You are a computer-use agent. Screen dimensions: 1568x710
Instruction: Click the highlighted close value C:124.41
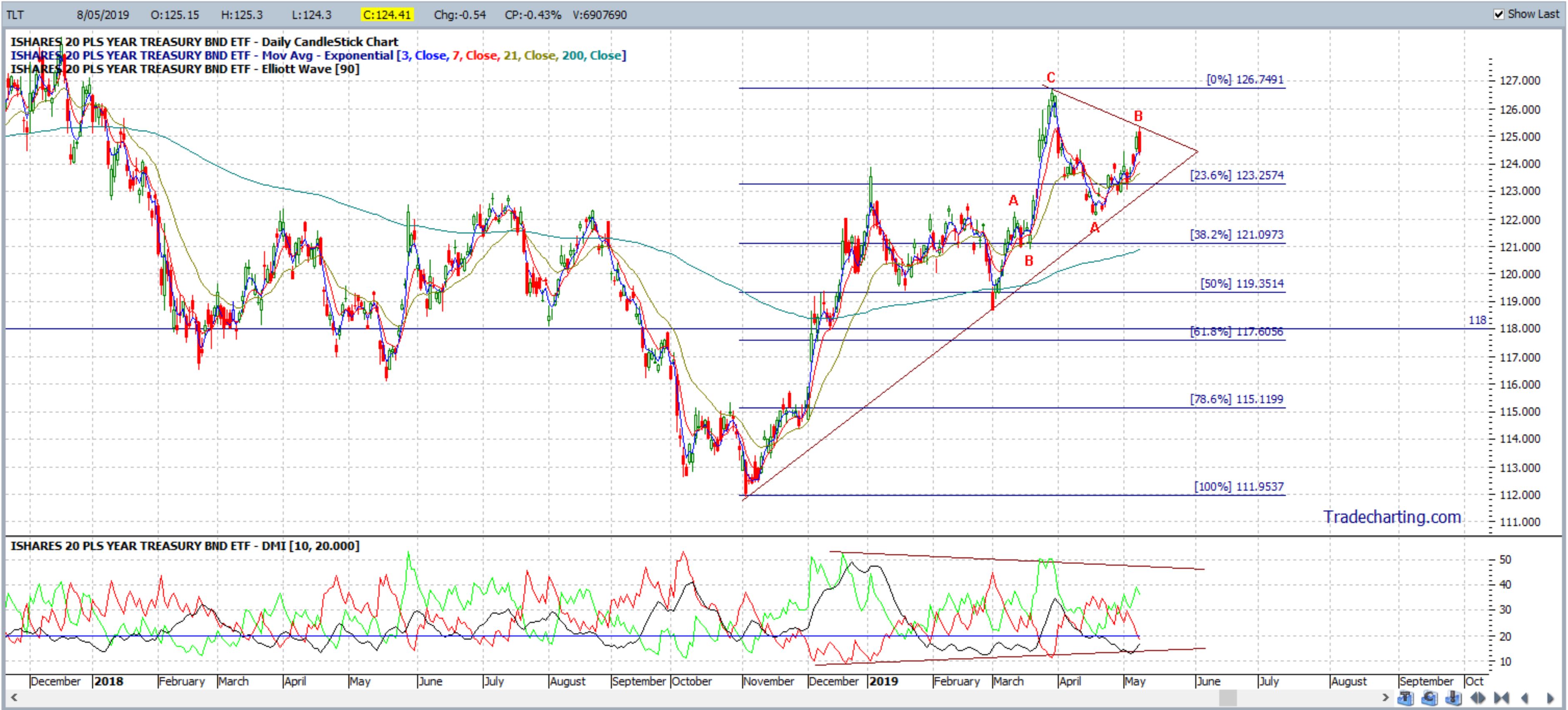387,15
